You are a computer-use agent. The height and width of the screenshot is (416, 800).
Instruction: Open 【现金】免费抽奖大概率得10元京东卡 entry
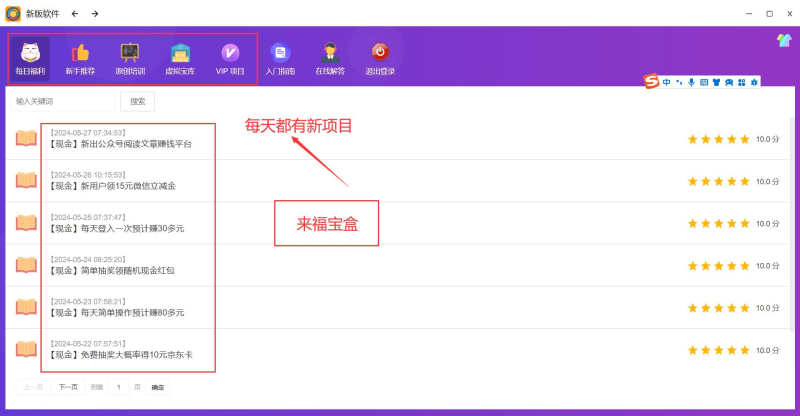(x=121, y=355)
